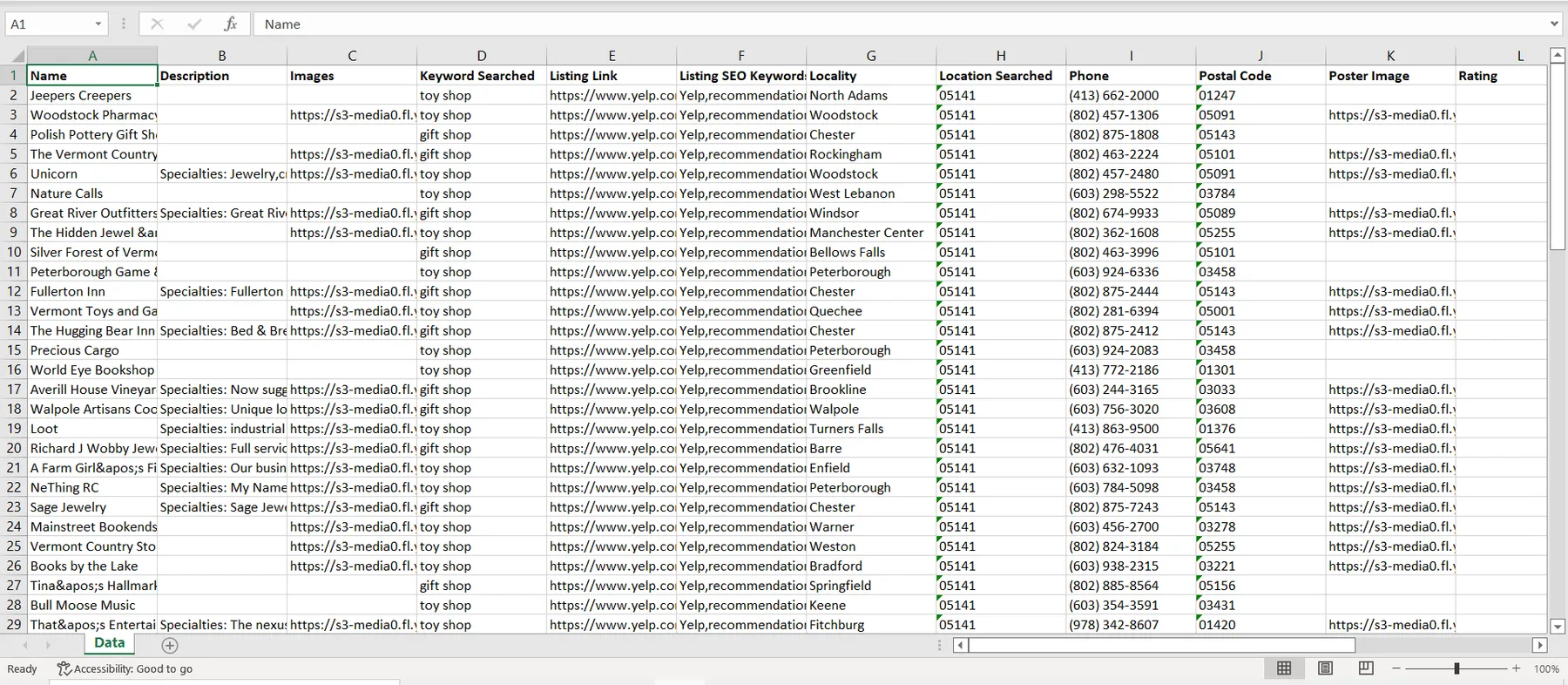Click horizontal scrollbar right arrow
1568x685 pixels.
(x=1540, y=645)
